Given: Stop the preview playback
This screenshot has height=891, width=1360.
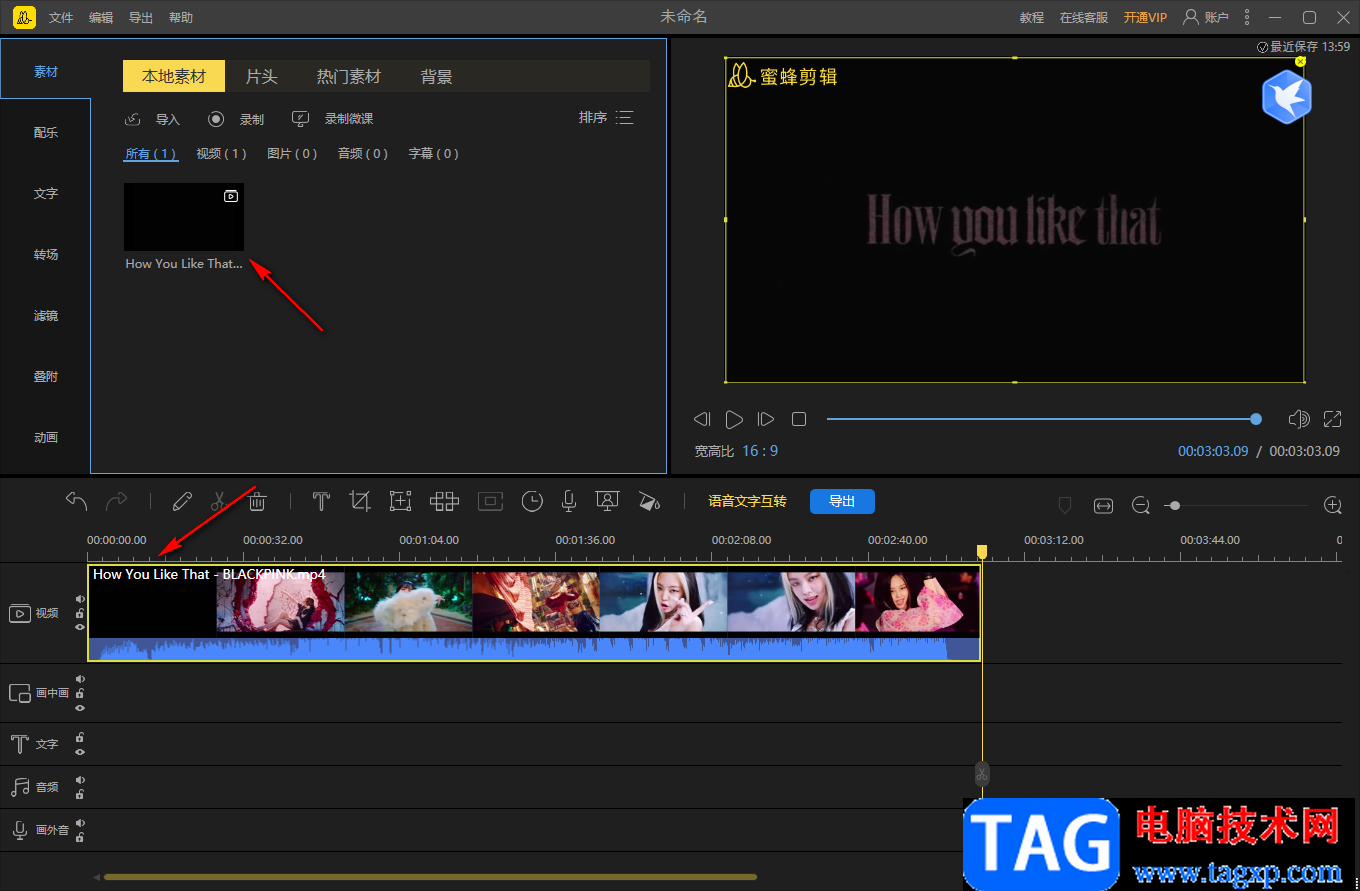Looking at the screenshot, I should pos(799,419).
